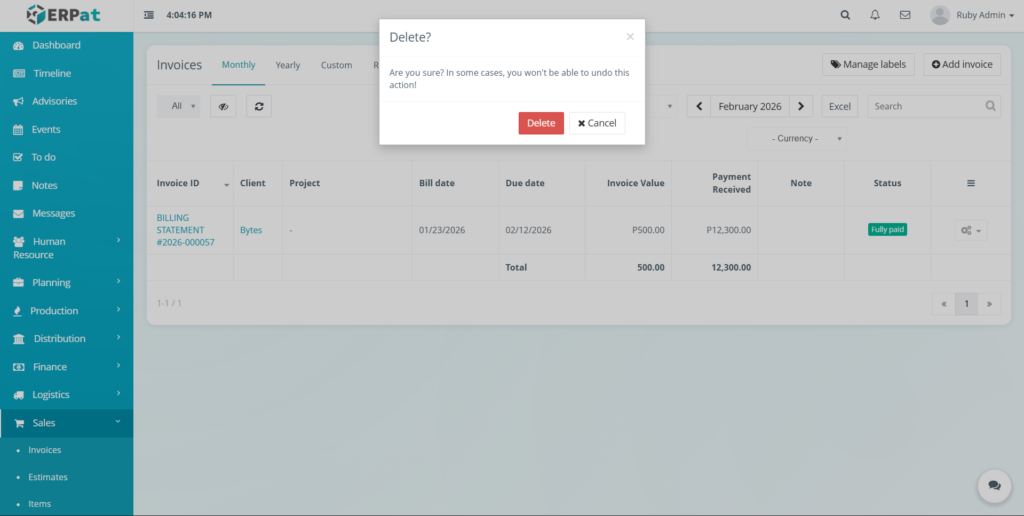Click the Add invoice button

(962, 65)
